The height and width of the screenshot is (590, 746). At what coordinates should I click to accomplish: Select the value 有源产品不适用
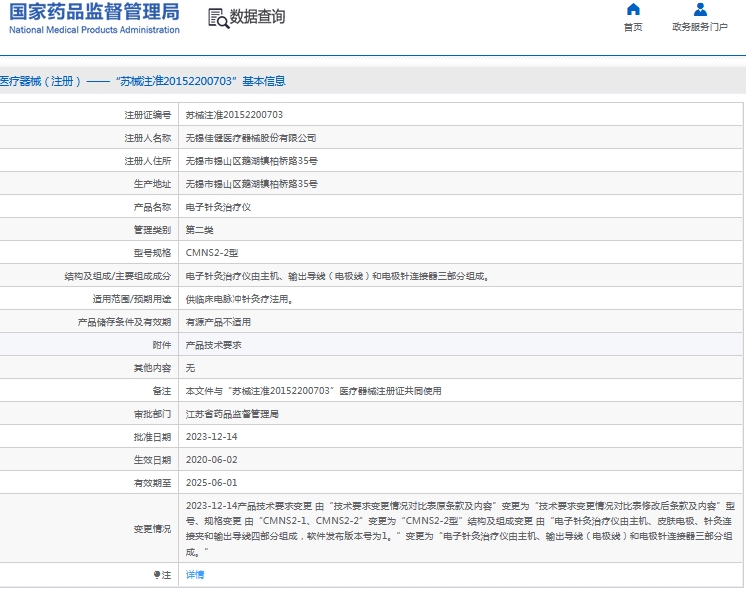click(218, 322)
